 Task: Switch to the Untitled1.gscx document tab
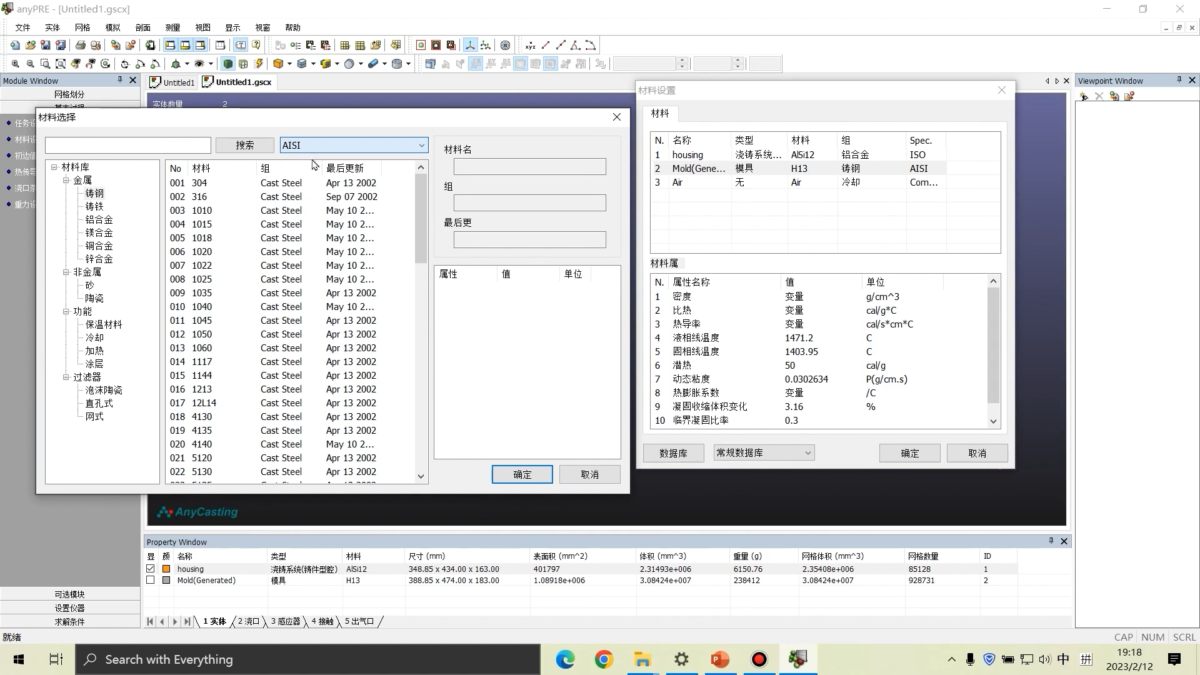tap(236, 82)
